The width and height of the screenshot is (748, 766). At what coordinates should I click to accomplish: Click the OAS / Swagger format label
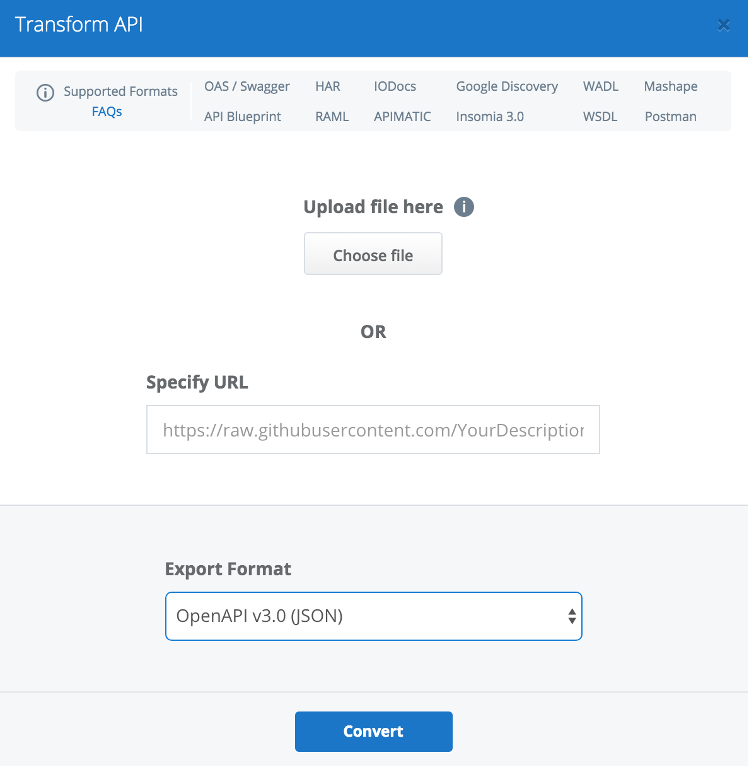247,87
